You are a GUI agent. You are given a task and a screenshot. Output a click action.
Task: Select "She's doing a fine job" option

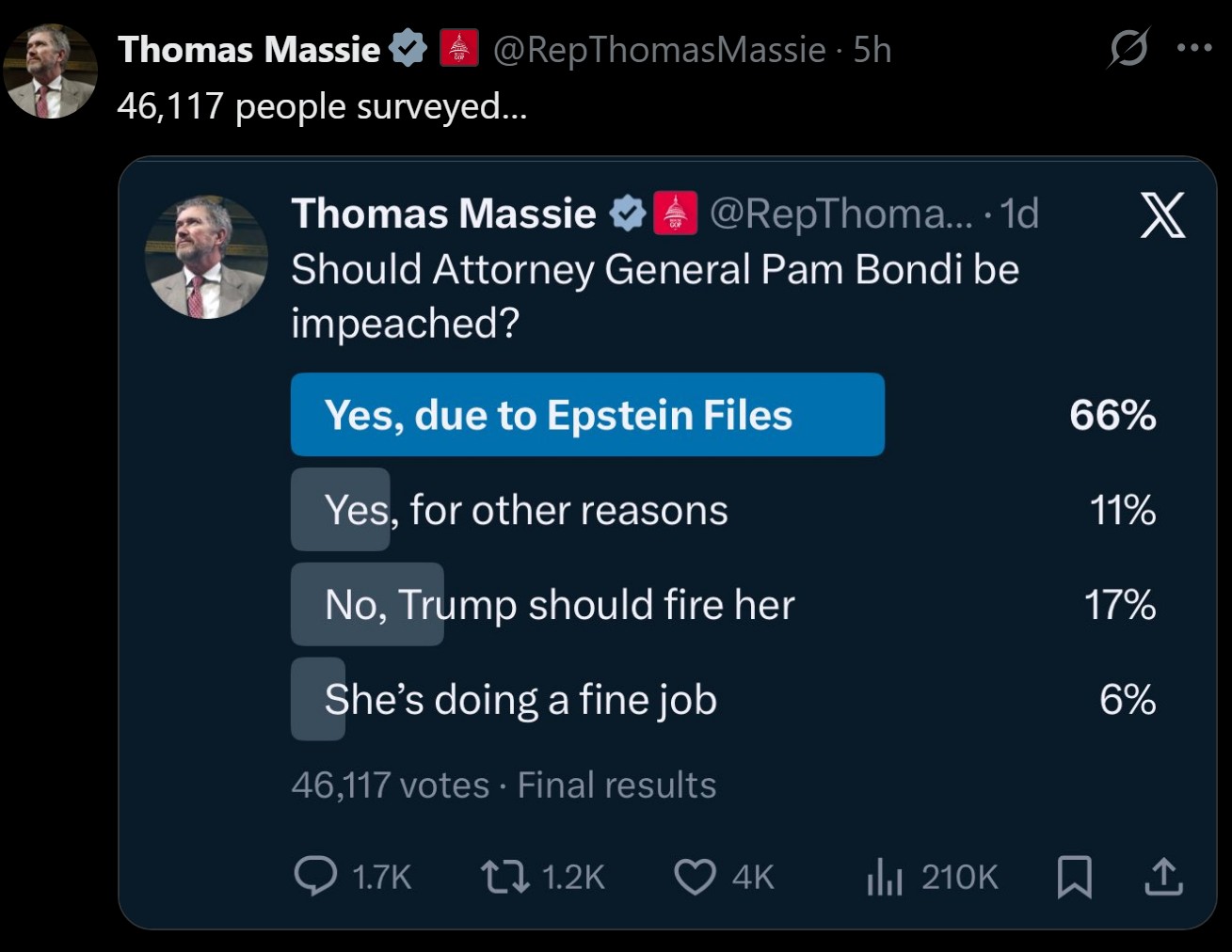(520, 700)
